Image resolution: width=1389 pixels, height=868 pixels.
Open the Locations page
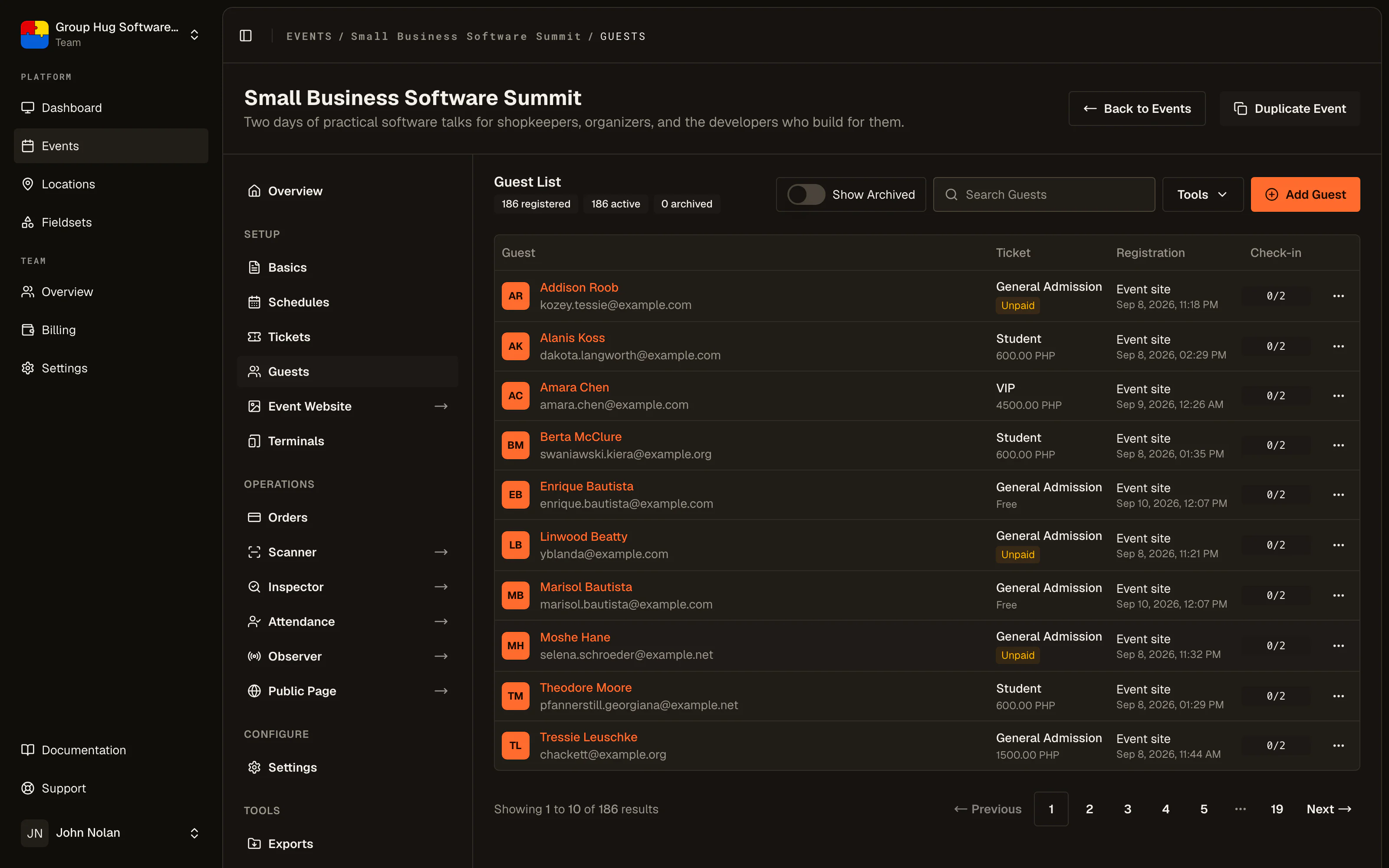coord(111,184)
